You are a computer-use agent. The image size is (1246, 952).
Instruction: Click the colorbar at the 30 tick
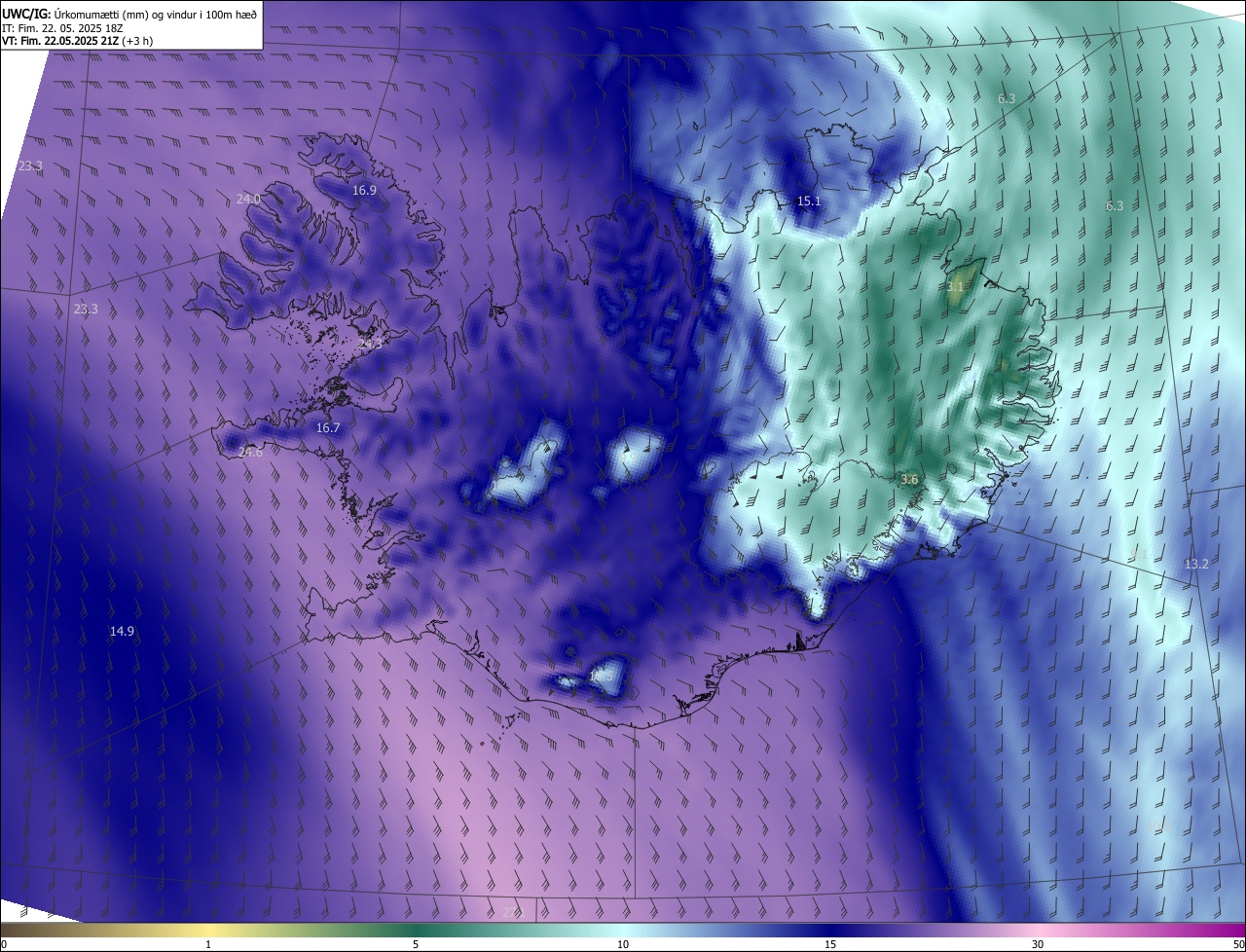(x=1038, y=944)
